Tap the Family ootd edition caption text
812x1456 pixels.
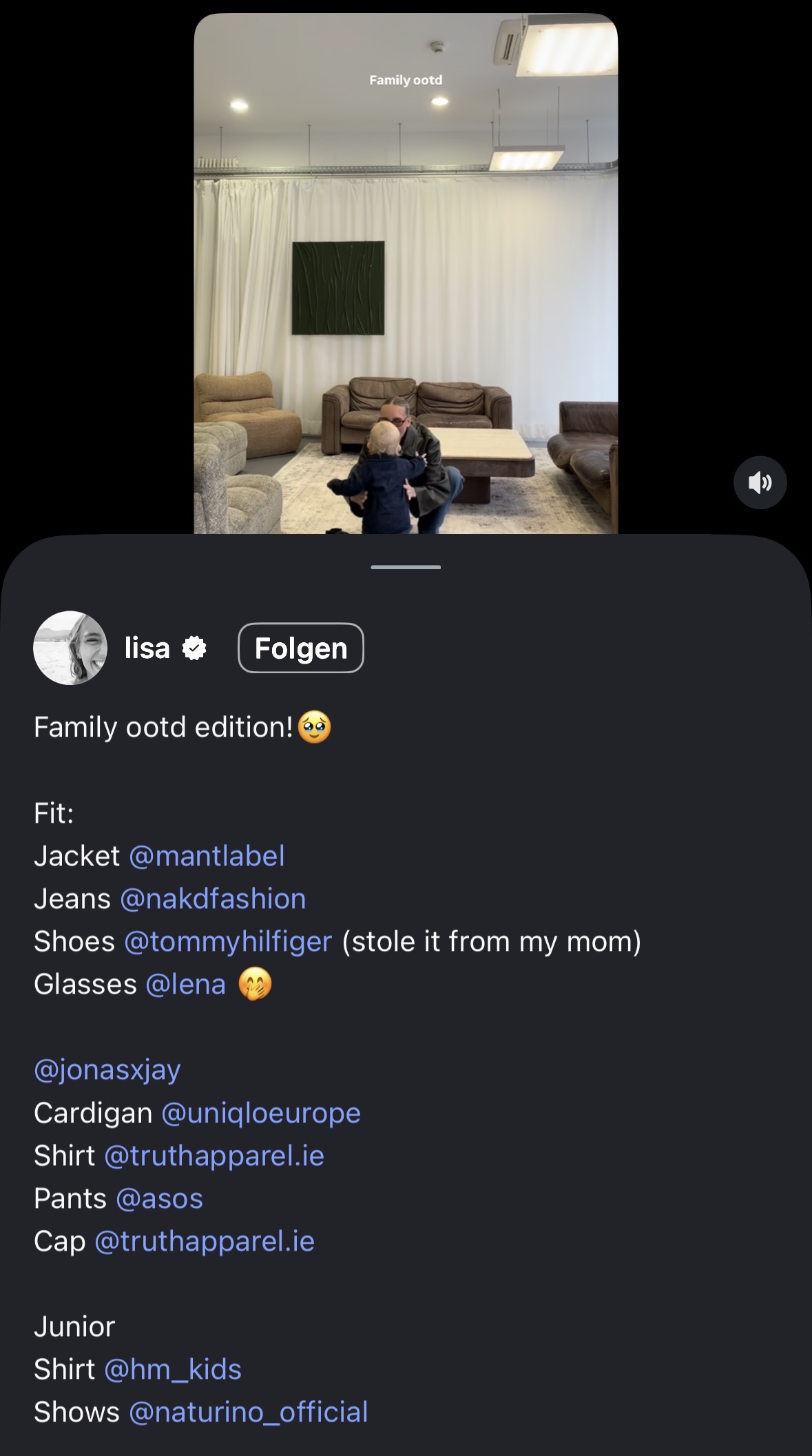click(164, 728)
